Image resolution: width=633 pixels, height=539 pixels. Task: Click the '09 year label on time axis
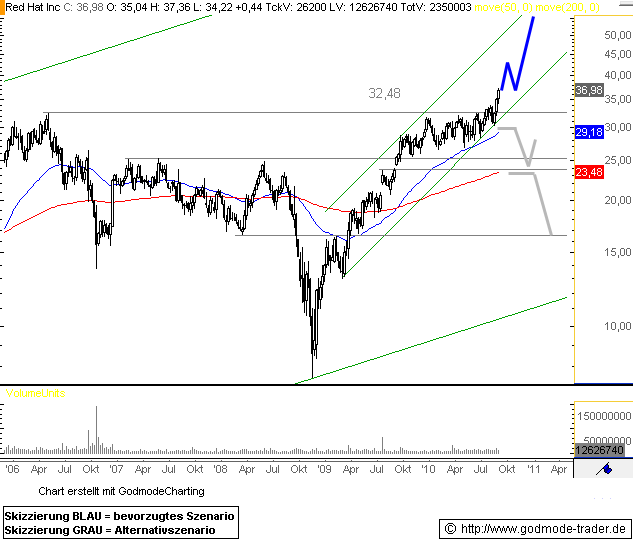[x=325, y=469]
